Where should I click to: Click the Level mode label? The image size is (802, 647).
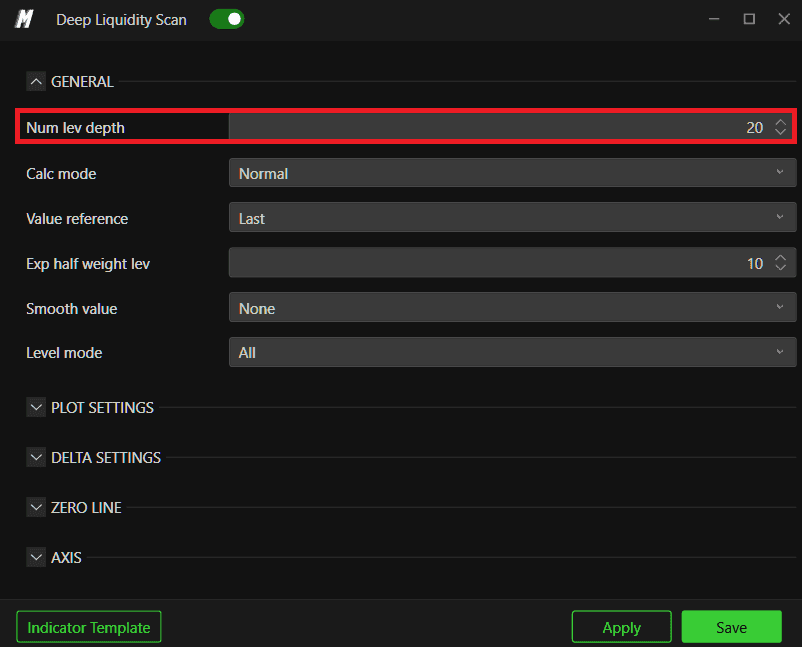64,353
